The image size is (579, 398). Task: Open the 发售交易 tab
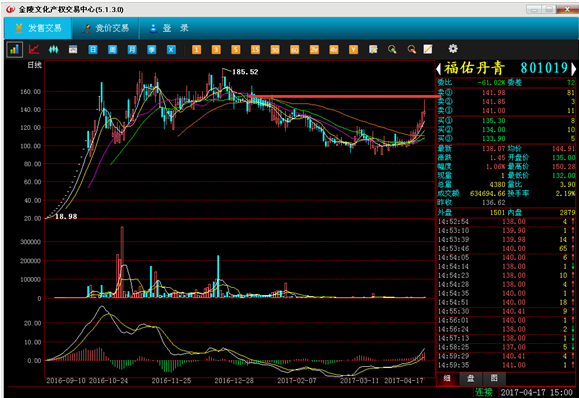[x=38, y=28]
